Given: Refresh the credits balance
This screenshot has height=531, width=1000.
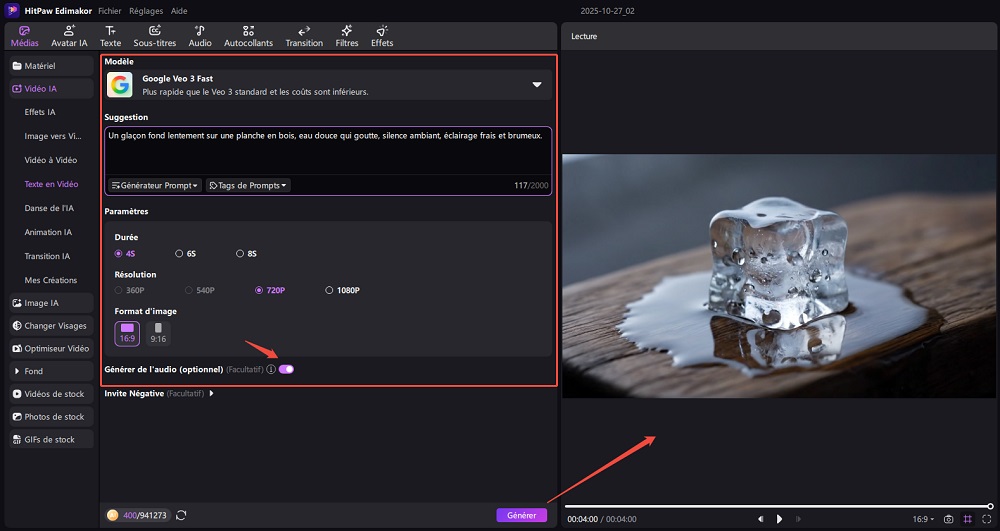Looking at the screenshot, I should (181, 515).
